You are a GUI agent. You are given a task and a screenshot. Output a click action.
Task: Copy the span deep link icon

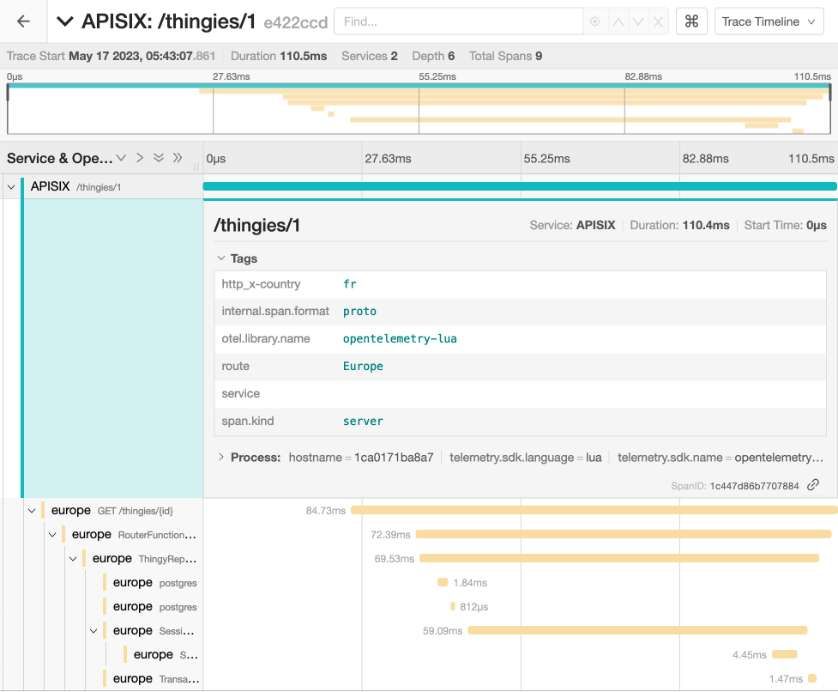pos(813,485)
